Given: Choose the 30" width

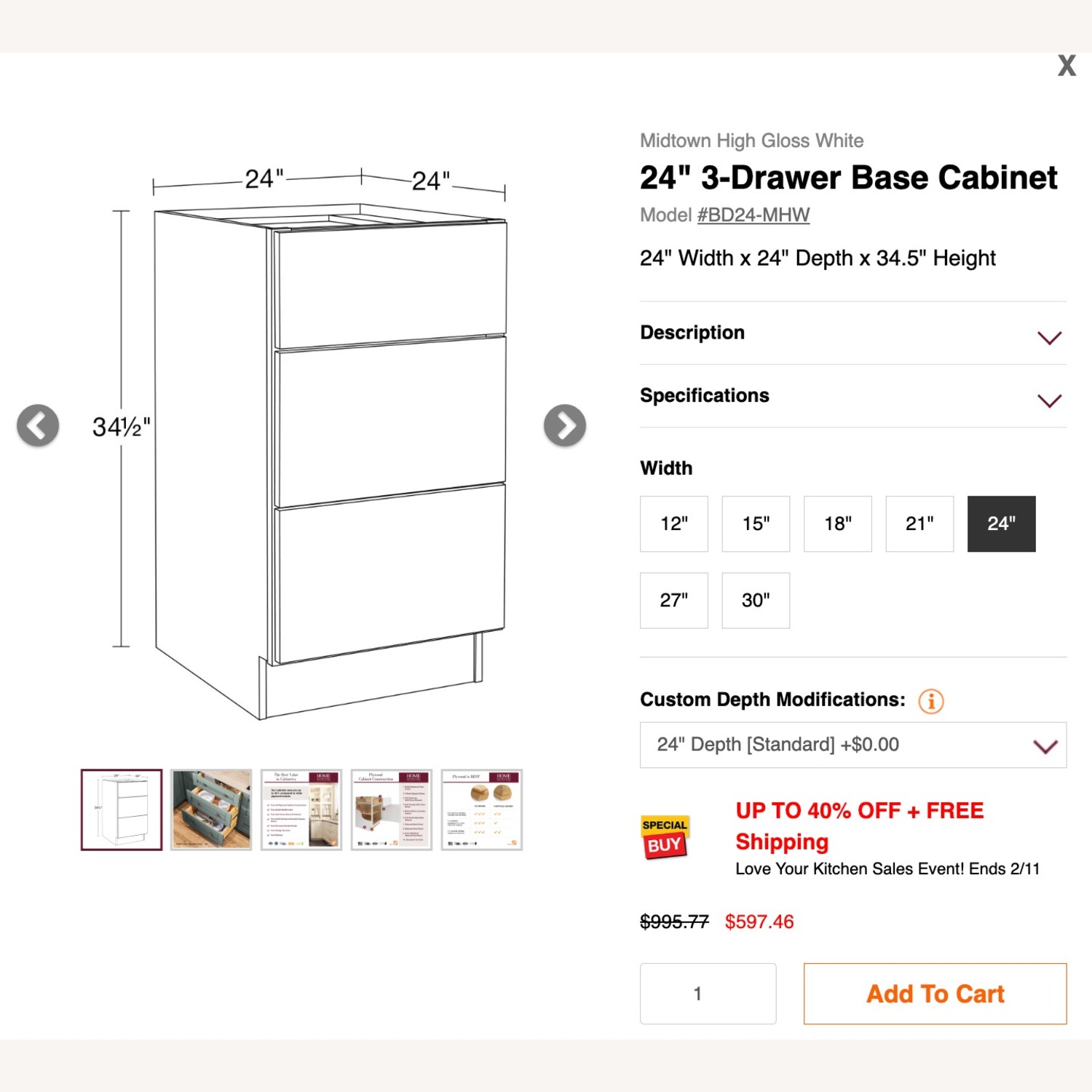Looking at the screenshot, I should click(755, 600).
